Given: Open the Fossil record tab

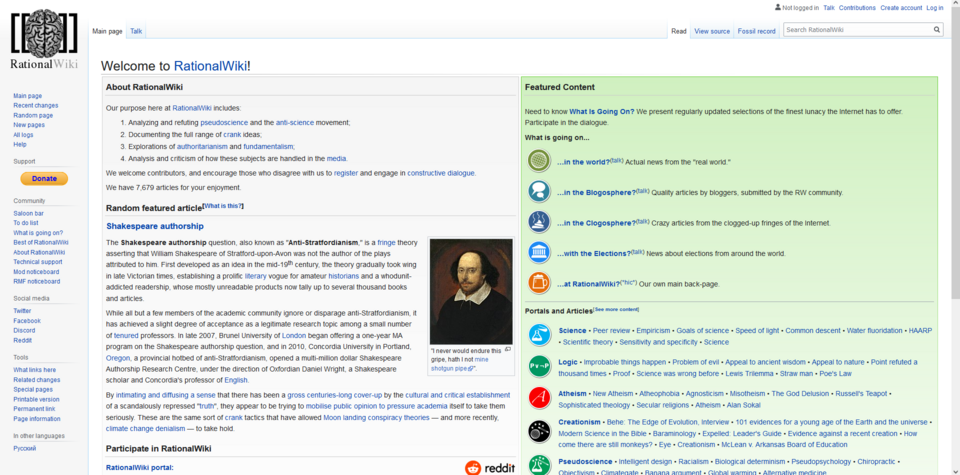Looking at the screenshot, I should pos(757,31).
